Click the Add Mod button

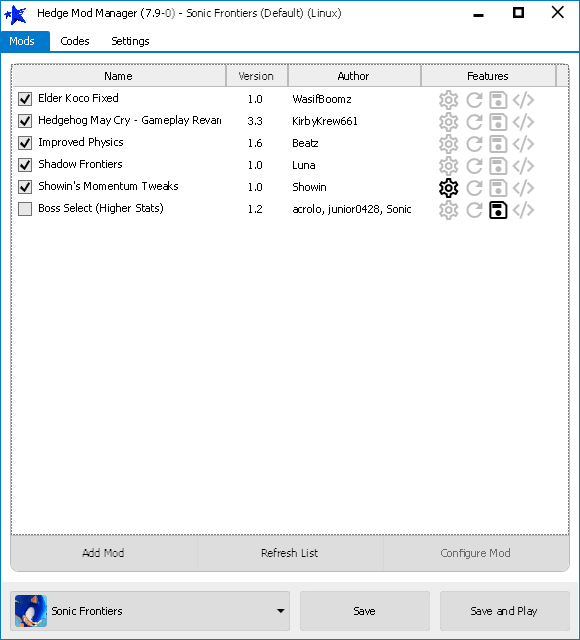click(x=103, y=553)
